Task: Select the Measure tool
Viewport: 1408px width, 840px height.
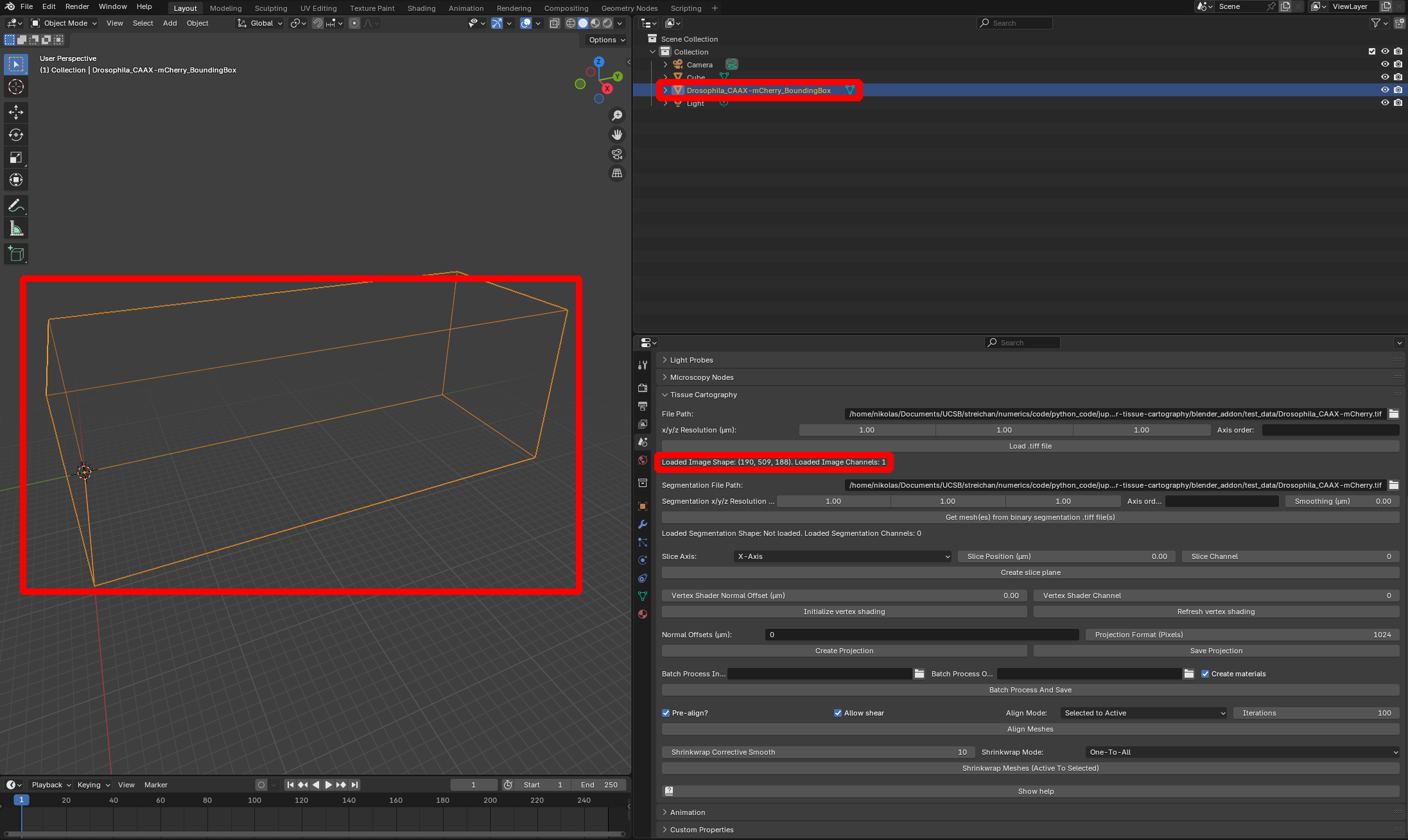Action: (16, 228)
